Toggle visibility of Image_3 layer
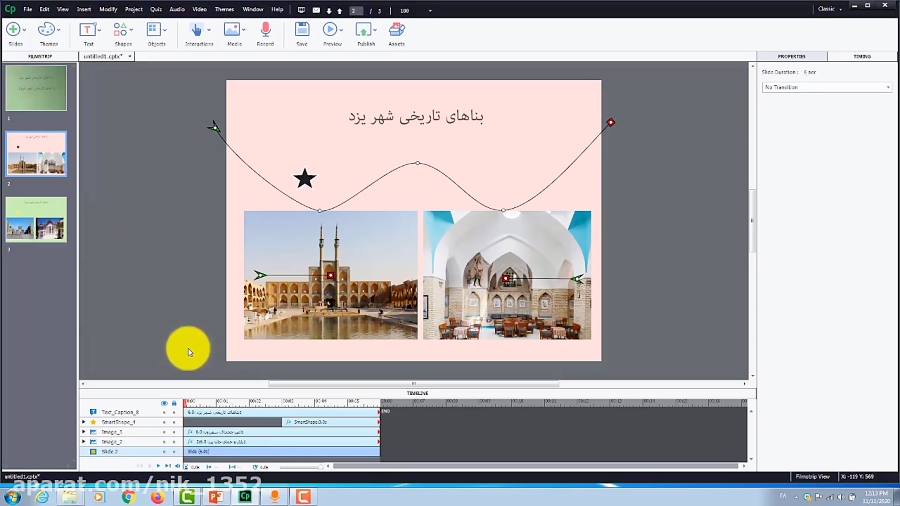 [164, 432]
